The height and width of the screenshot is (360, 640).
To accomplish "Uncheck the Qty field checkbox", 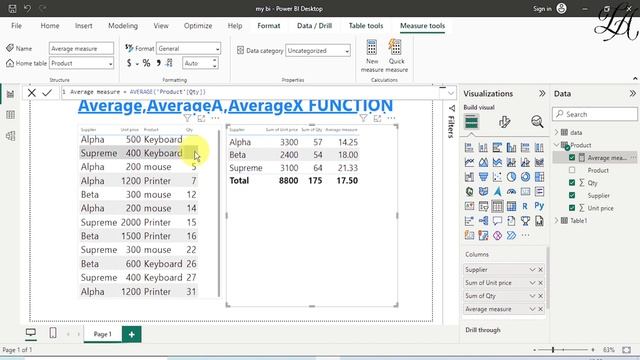I will tap(572, 183).
